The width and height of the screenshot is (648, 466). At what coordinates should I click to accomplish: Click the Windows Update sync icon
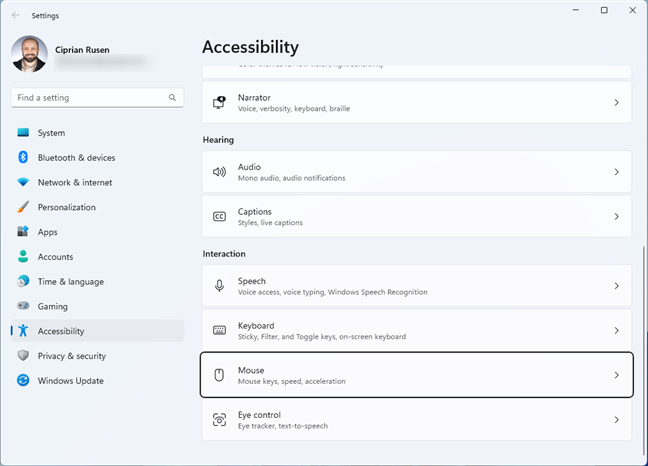pos(23,380)
